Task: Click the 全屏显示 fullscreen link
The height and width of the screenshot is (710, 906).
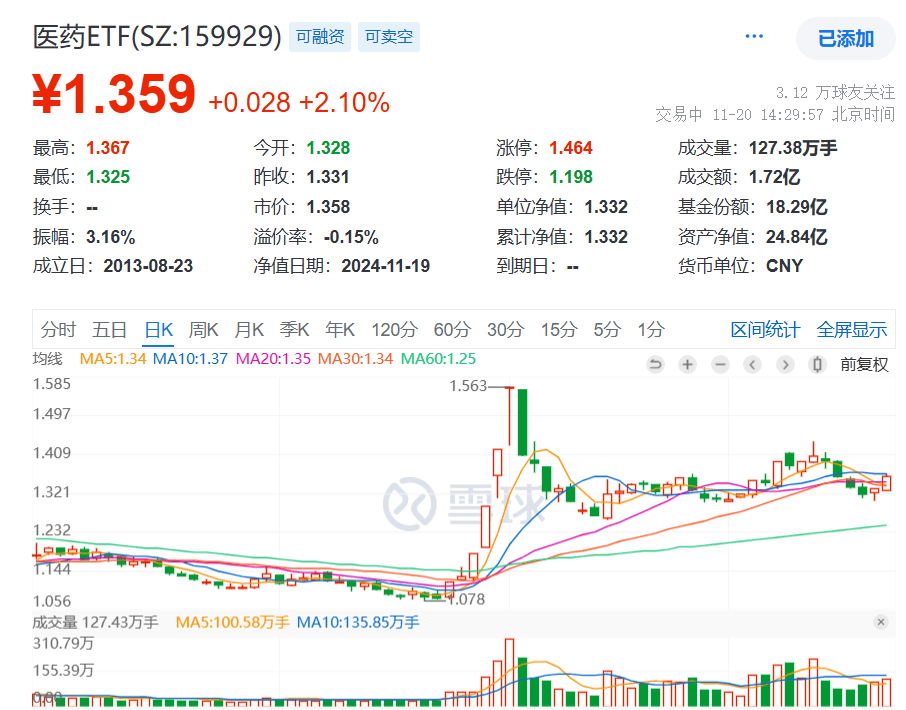Action: tap(851, 330)
